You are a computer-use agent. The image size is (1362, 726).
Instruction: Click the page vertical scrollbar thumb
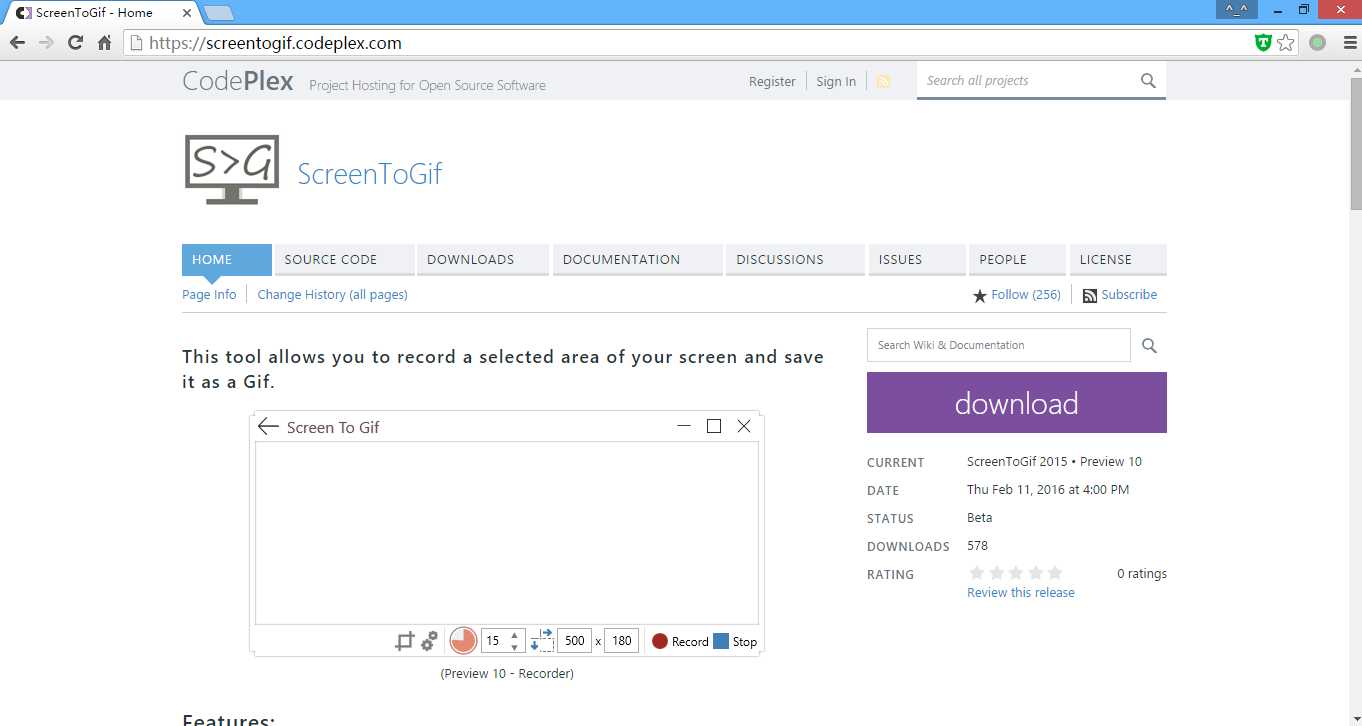tap(1356, 145)
